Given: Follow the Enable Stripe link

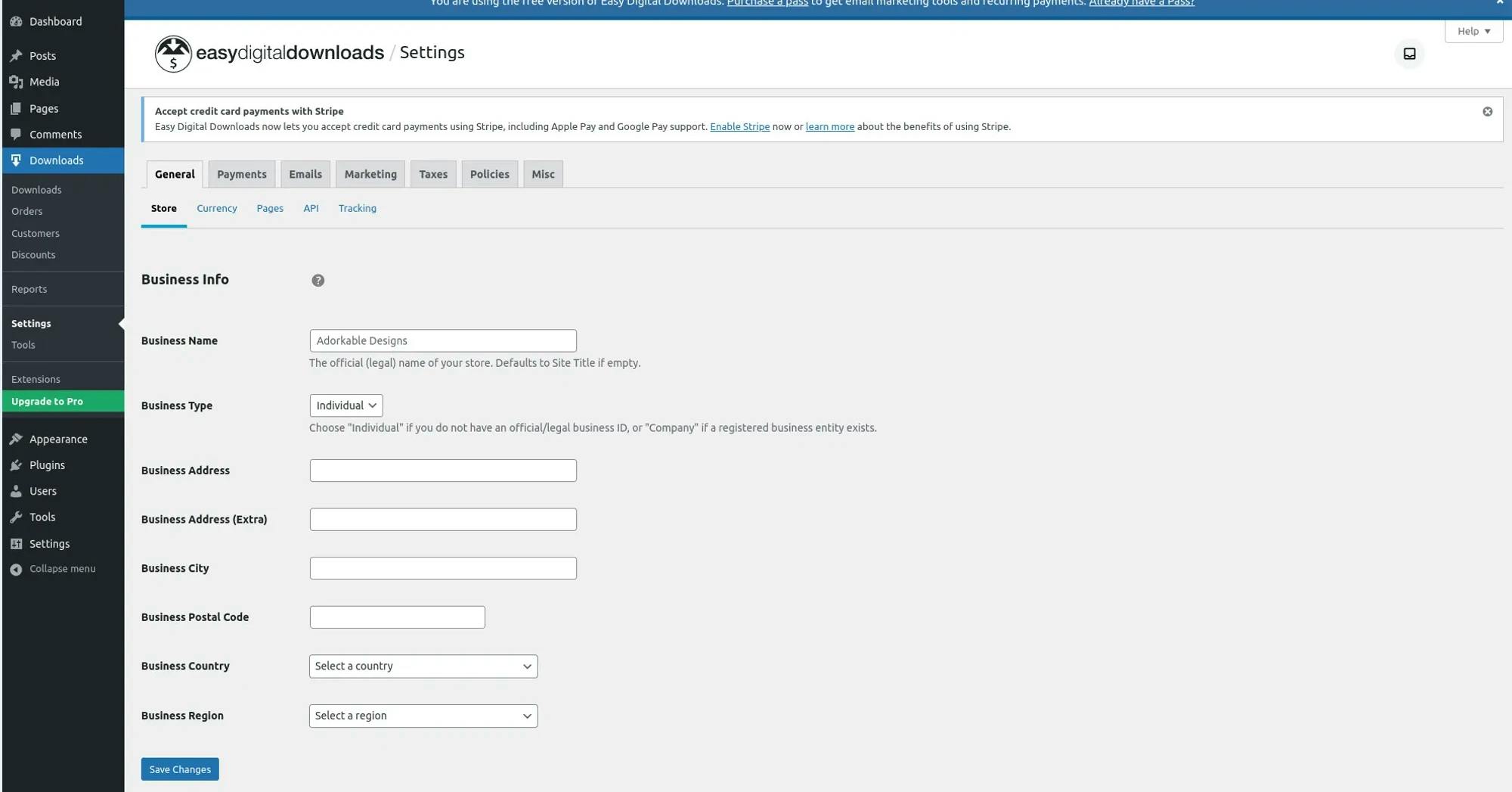Looking at the screenshot, I should point(739,126).
